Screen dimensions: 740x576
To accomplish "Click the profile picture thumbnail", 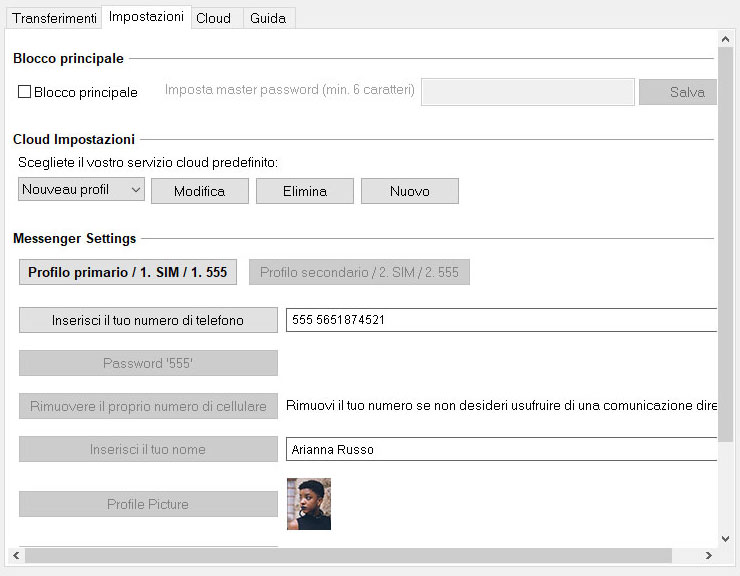I will coord(309,504).
